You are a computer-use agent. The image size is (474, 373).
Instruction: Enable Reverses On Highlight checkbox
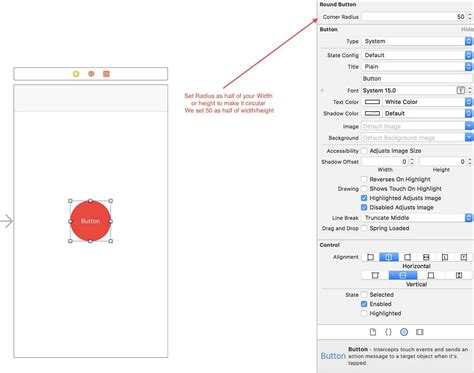point(364,179)
